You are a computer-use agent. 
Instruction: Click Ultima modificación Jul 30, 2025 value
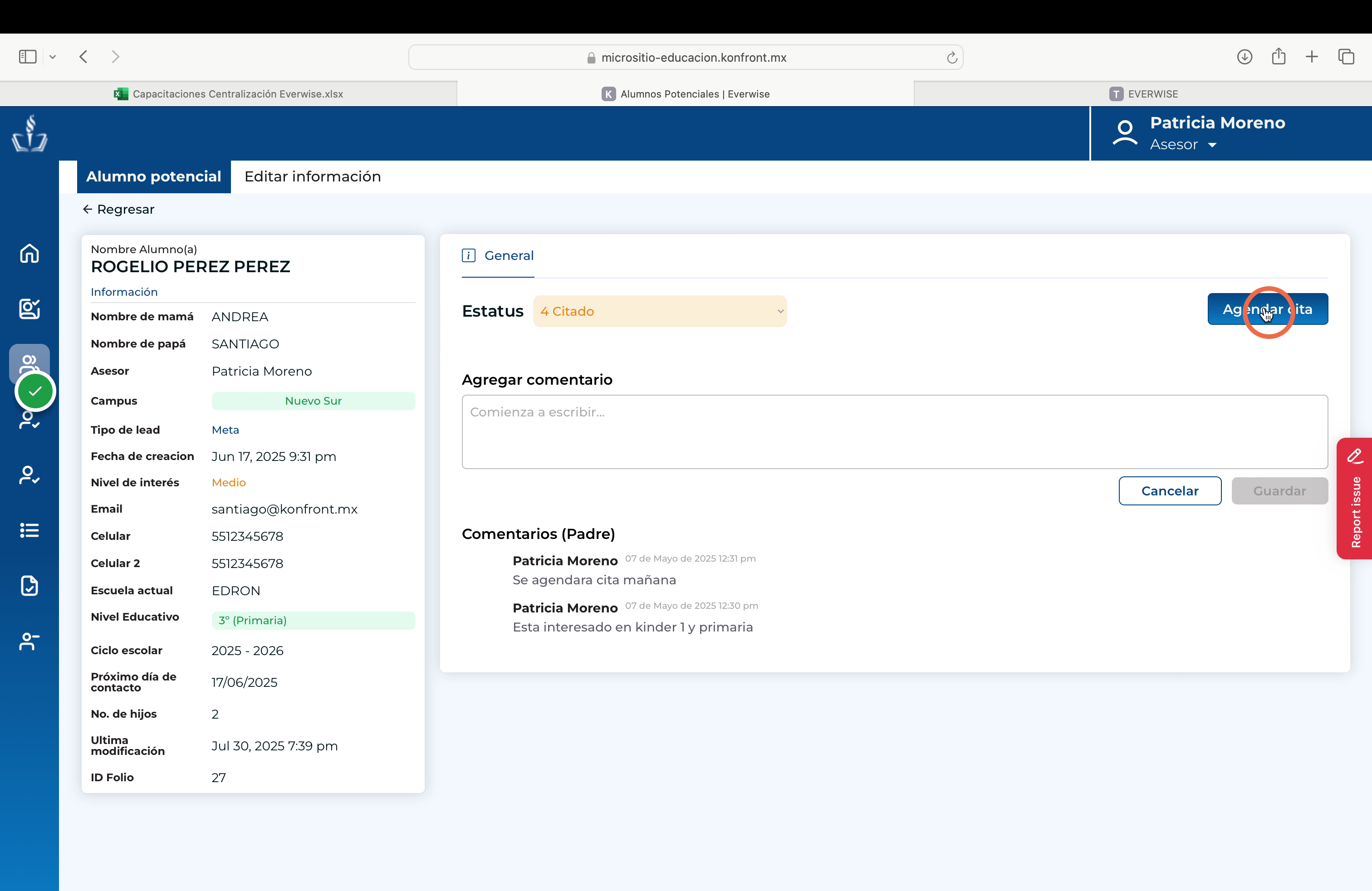[x=274, y=746]
